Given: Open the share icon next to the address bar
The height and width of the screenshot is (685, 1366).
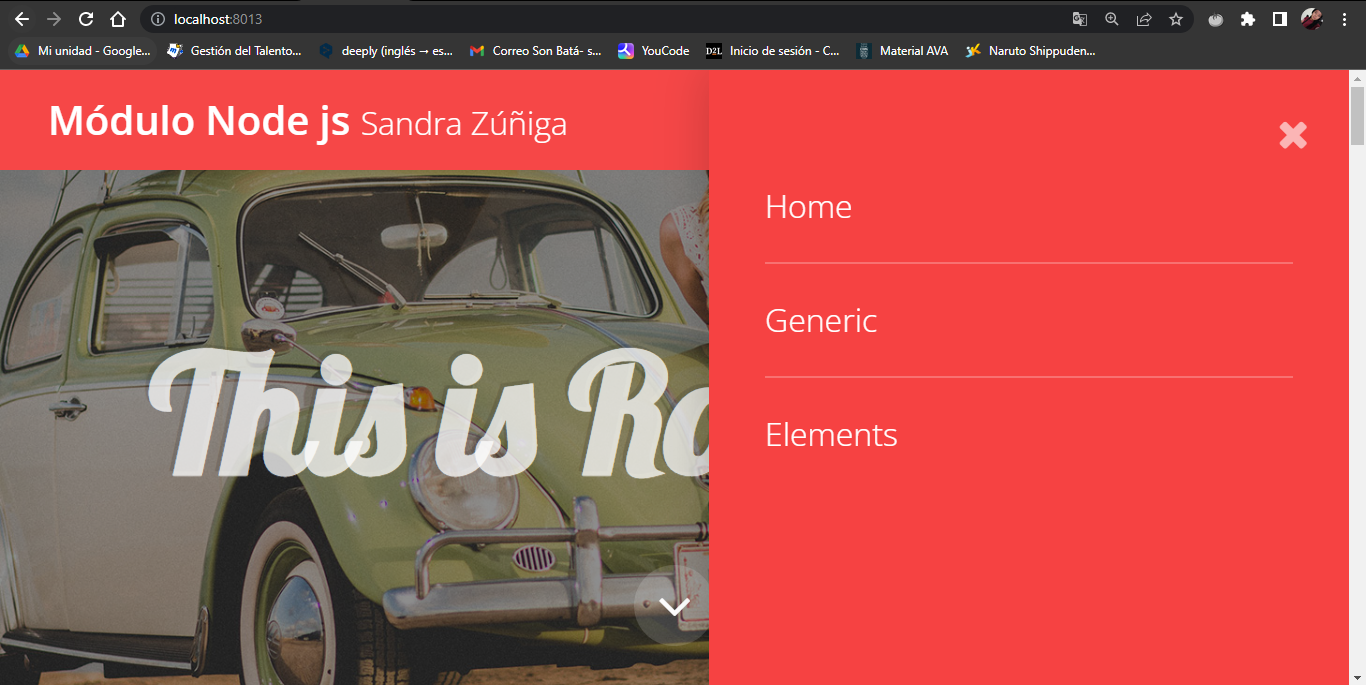Looking at the screenshot, I should coord(1143,19).
